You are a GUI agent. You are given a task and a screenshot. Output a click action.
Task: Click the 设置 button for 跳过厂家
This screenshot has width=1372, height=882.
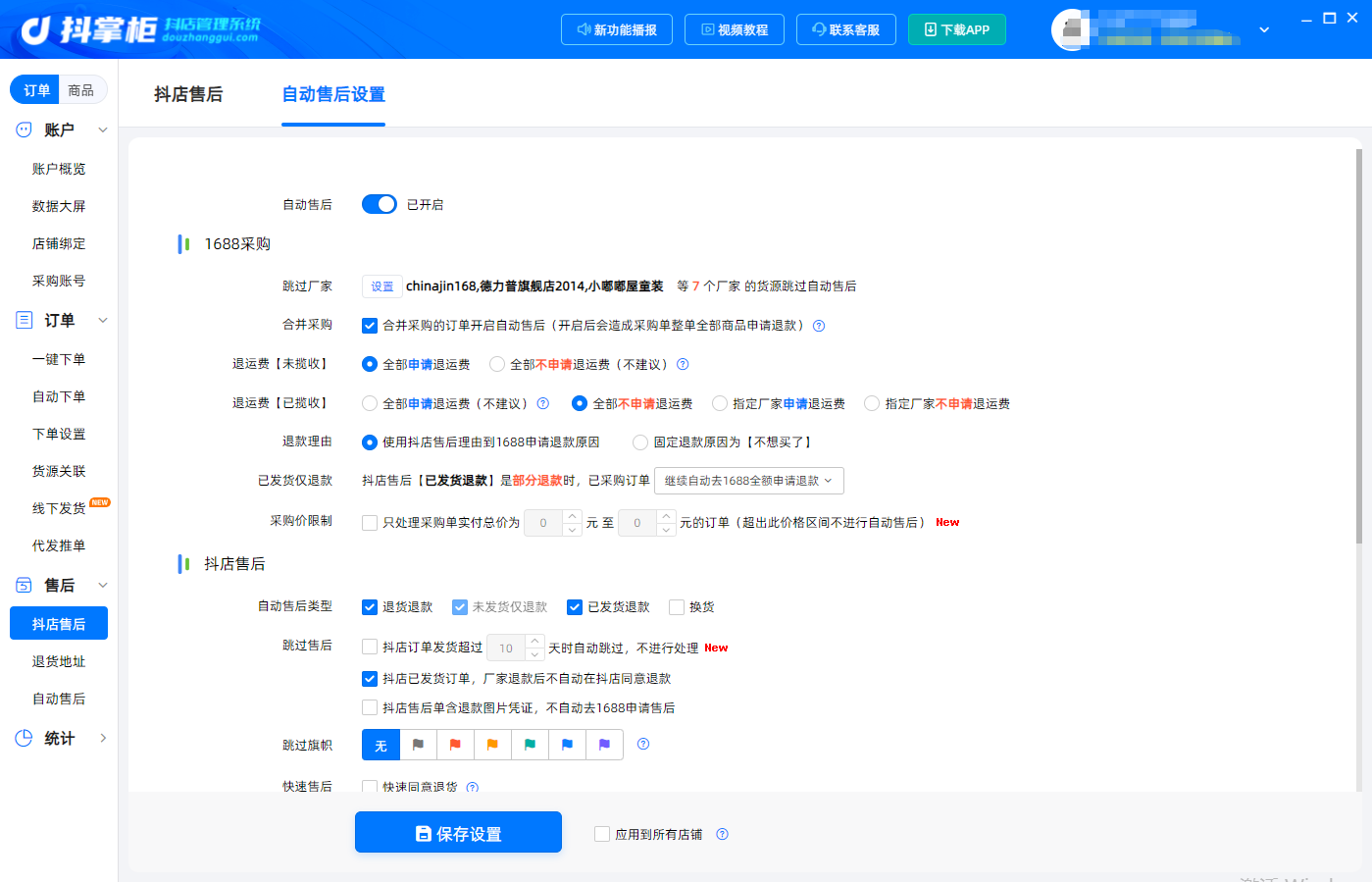click(382, 286)
